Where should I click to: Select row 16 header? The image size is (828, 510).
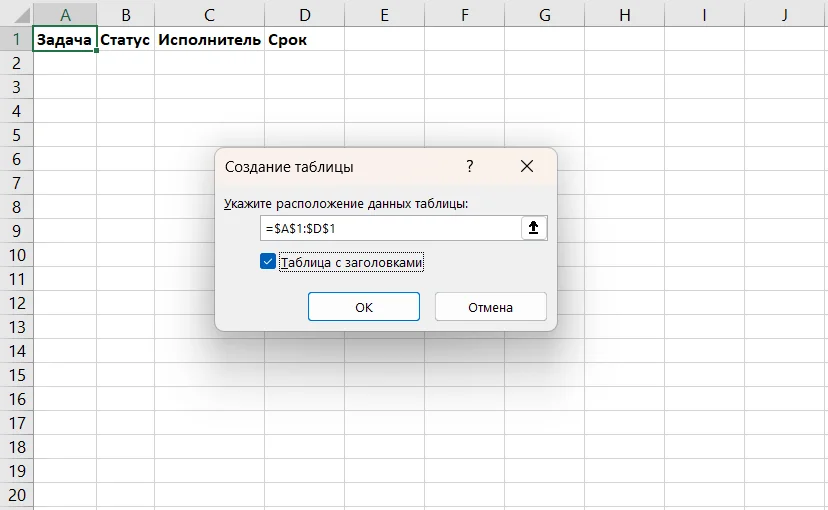click(x=16, y=399)
